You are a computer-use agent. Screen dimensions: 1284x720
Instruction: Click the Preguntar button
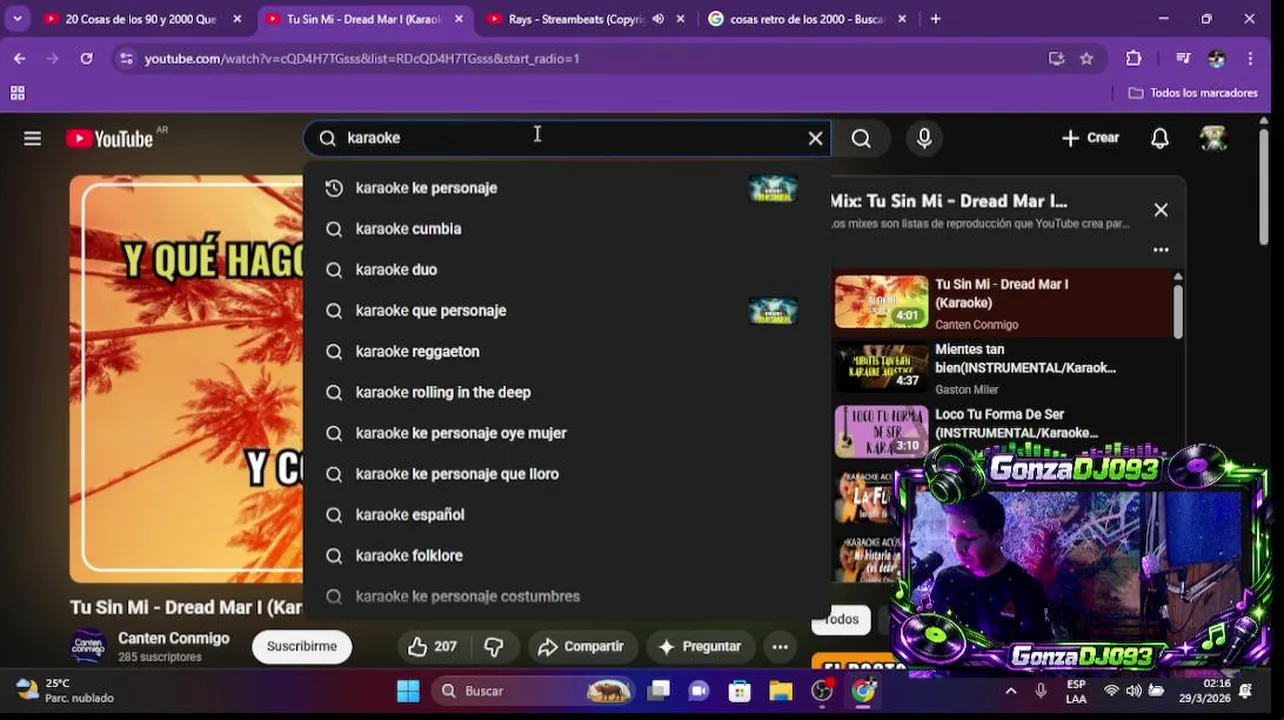[x=699, y=647]
